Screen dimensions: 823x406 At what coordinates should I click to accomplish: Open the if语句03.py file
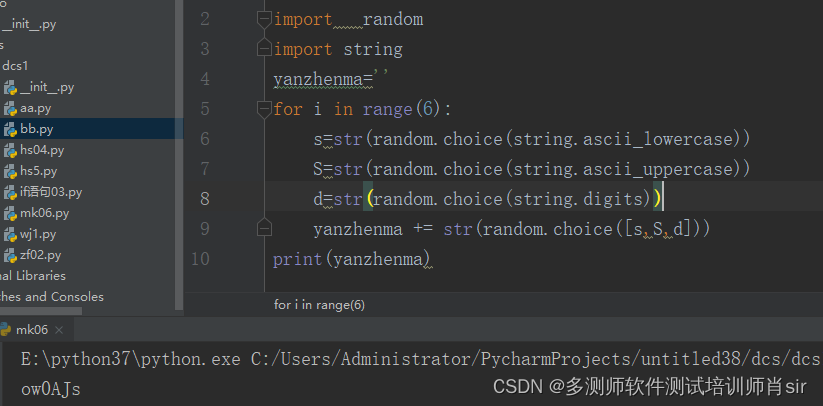point(51,193)
